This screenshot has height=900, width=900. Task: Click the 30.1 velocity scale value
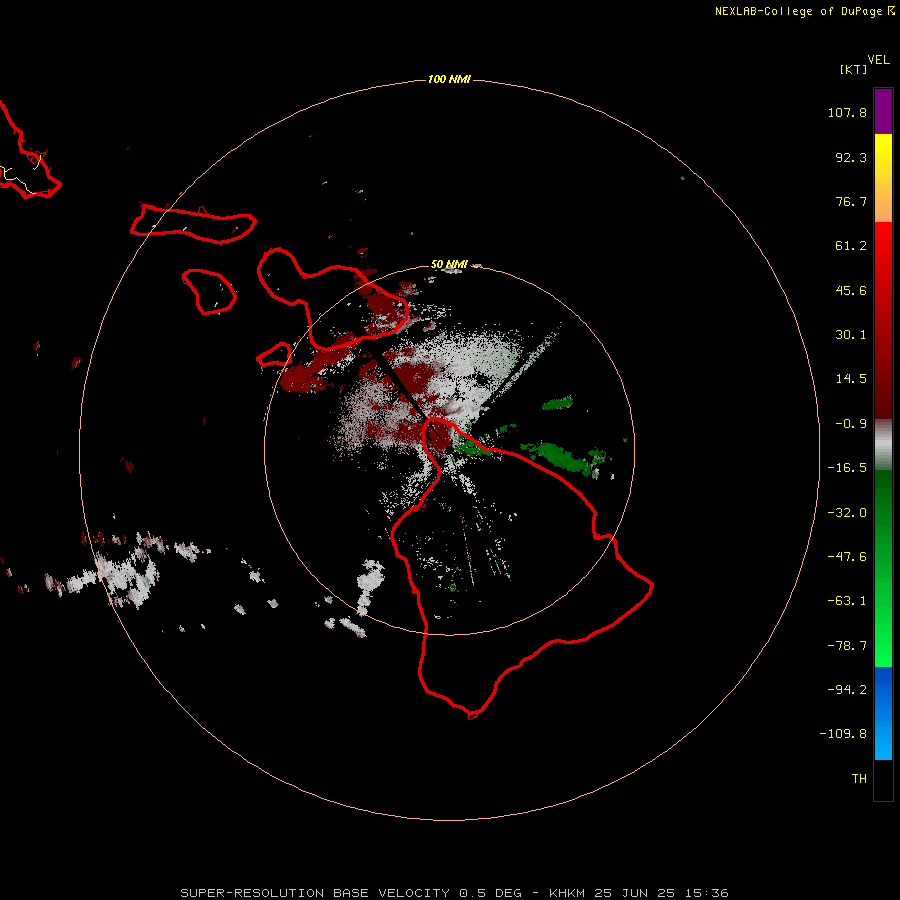[851, 335]
